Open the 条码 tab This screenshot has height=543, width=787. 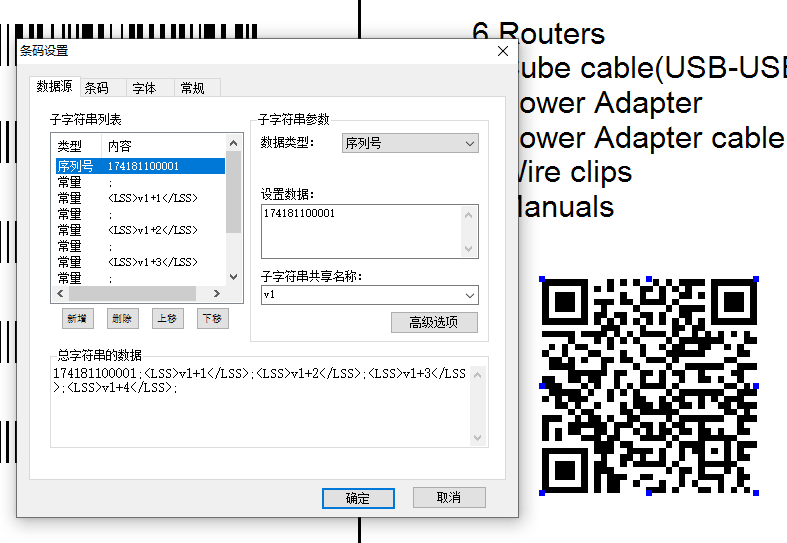[x=102, y=88]
